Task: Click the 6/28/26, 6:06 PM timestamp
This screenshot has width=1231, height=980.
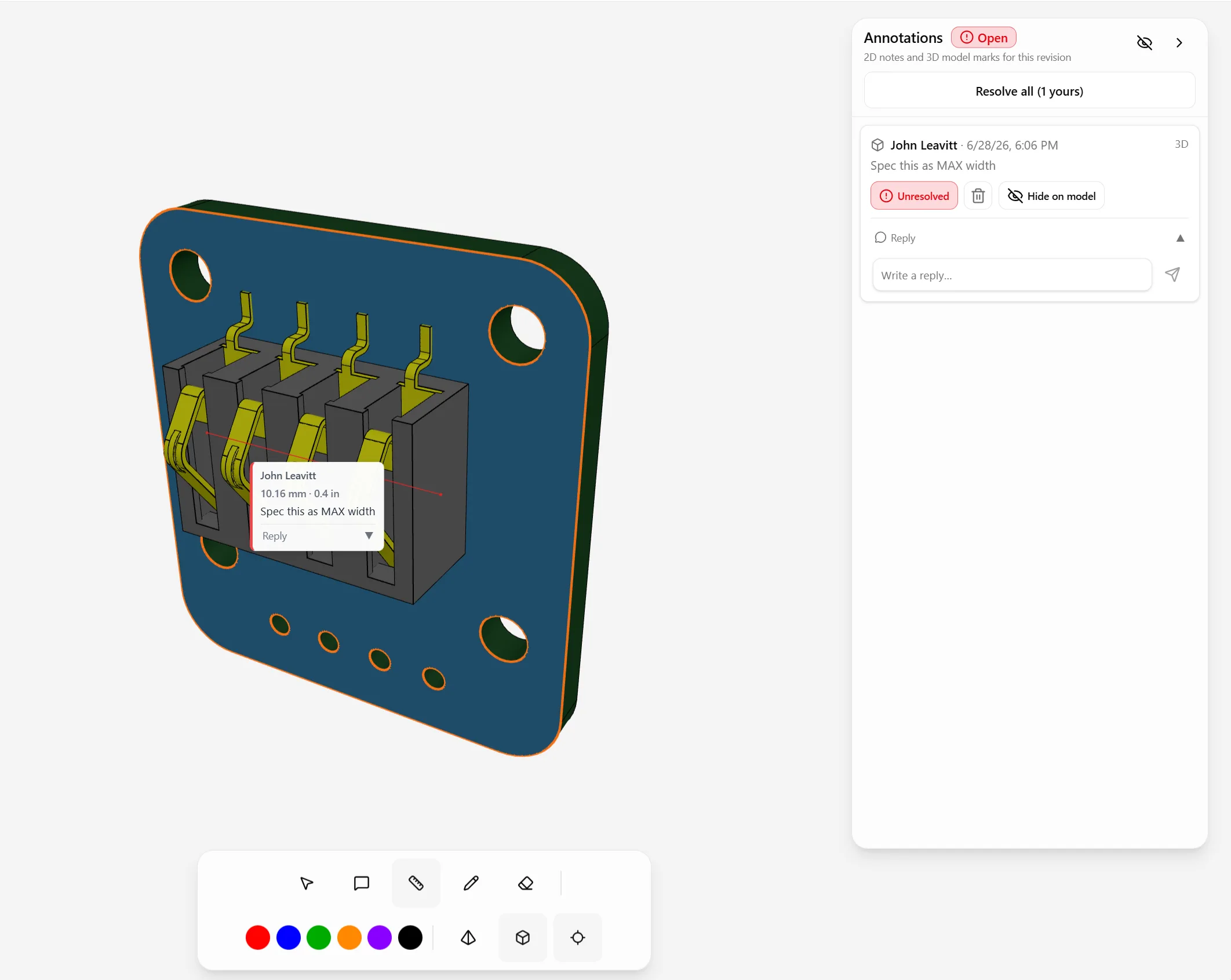Action: point(1012,145)
